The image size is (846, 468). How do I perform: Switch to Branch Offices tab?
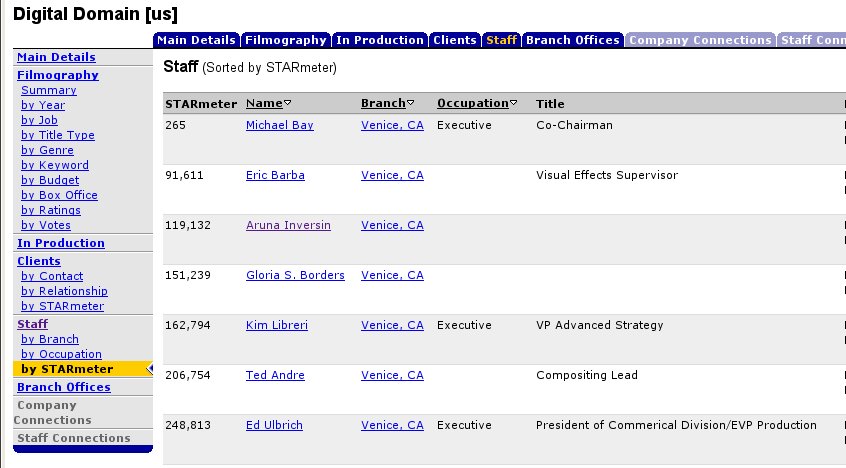pos(572,40)
